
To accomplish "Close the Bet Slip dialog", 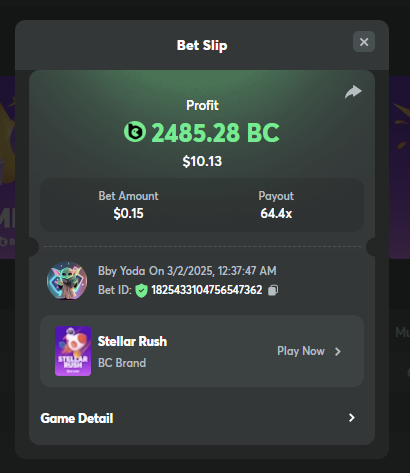I will point(364,42).
